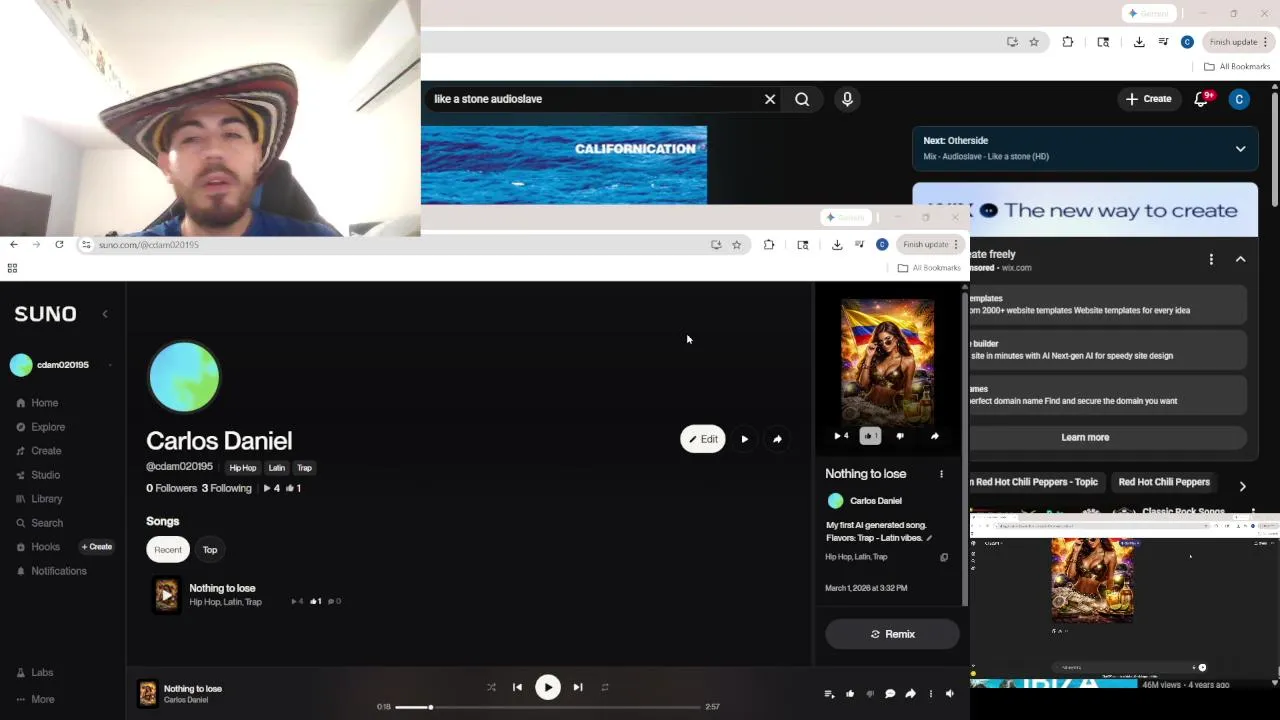Toggle shuffle in the player bar
Viewport: 1280px width, 720px height.
click(x=491, y=687)
